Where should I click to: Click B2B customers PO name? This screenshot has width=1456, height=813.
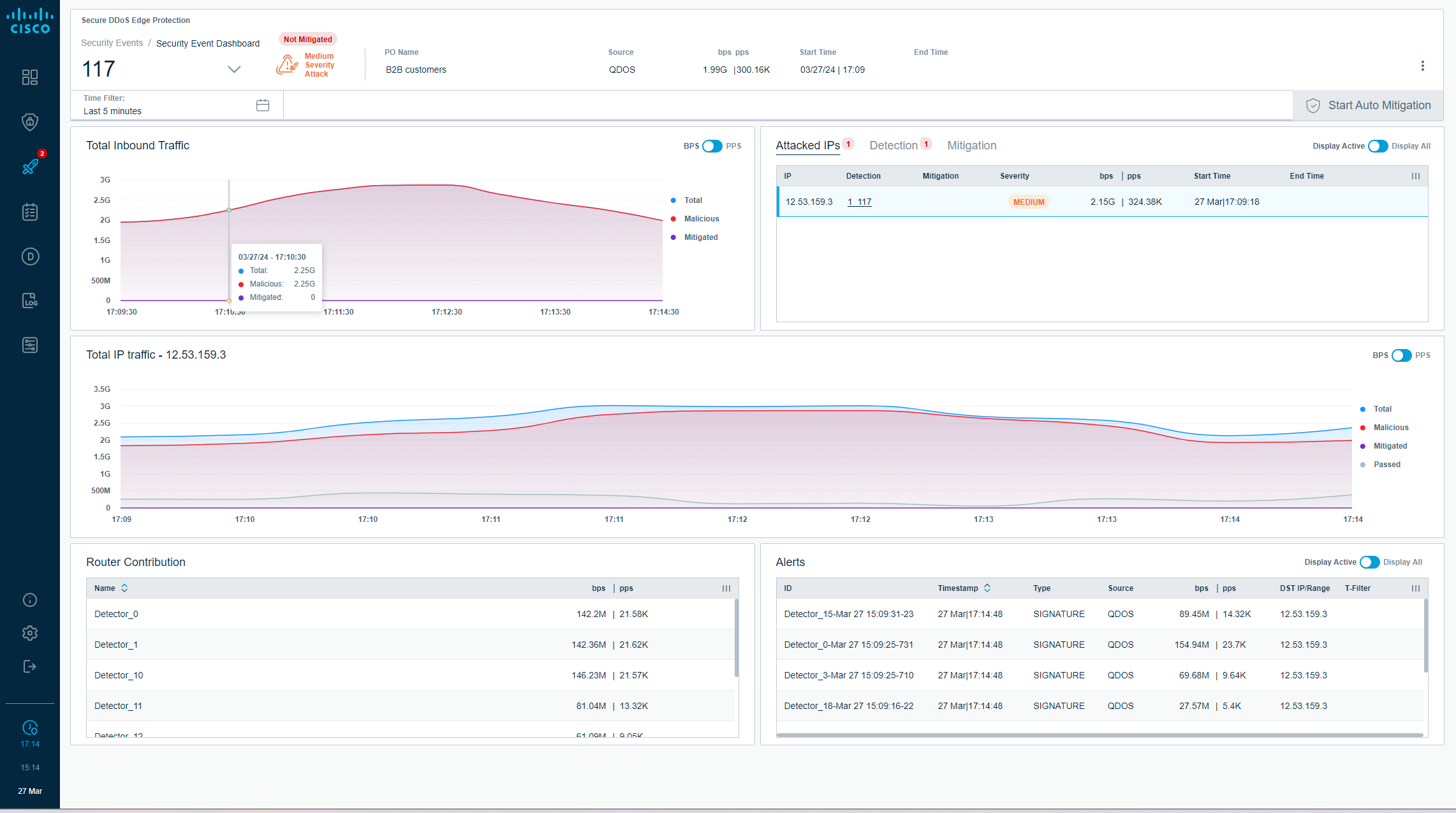[x=416, y=70]
